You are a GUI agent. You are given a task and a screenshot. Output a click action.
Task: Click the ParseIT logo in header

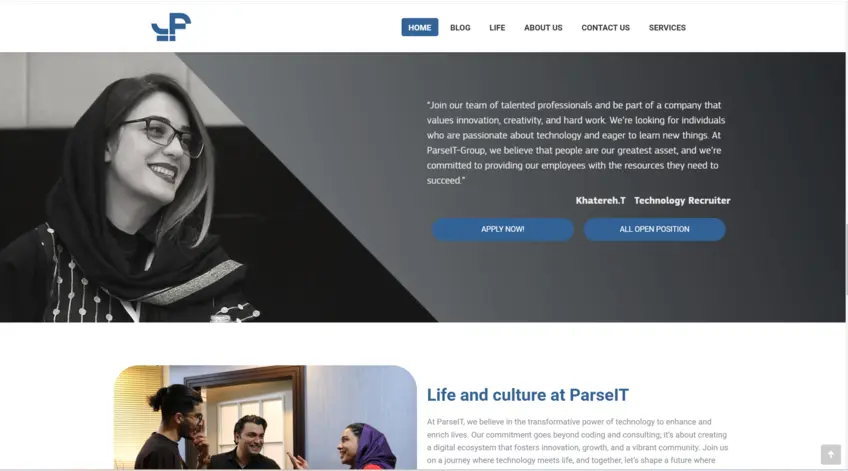[171, 27]
